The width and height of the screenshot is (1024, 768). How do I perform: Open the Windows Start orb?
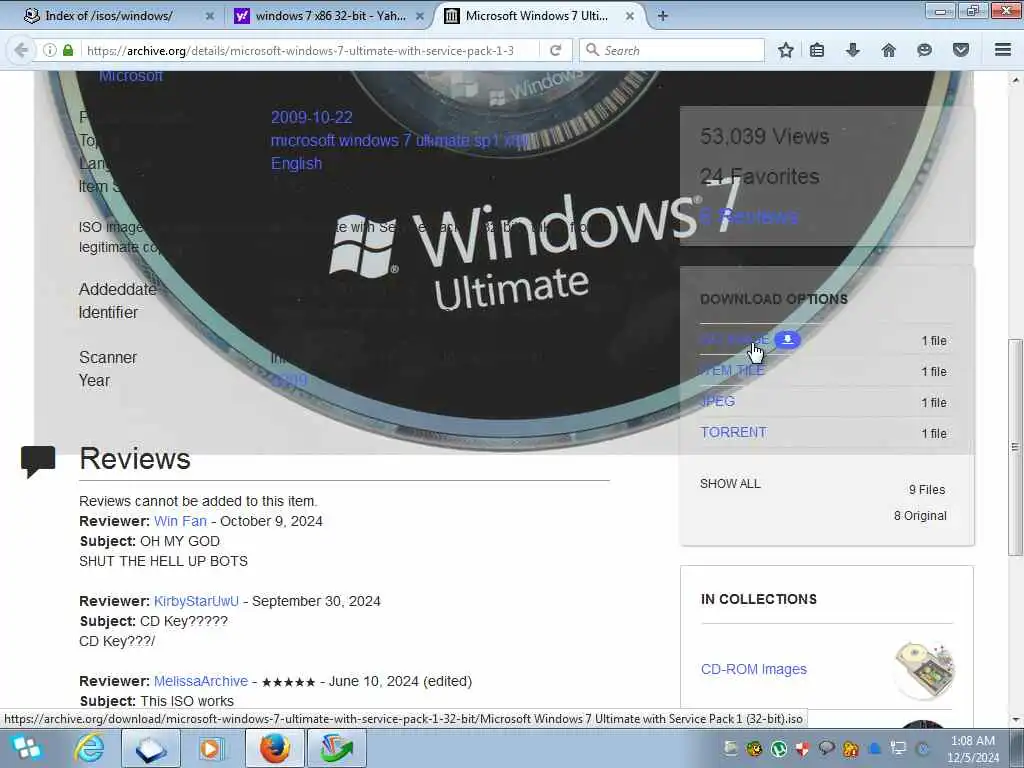pyautogui.click(x=27, y=748)
